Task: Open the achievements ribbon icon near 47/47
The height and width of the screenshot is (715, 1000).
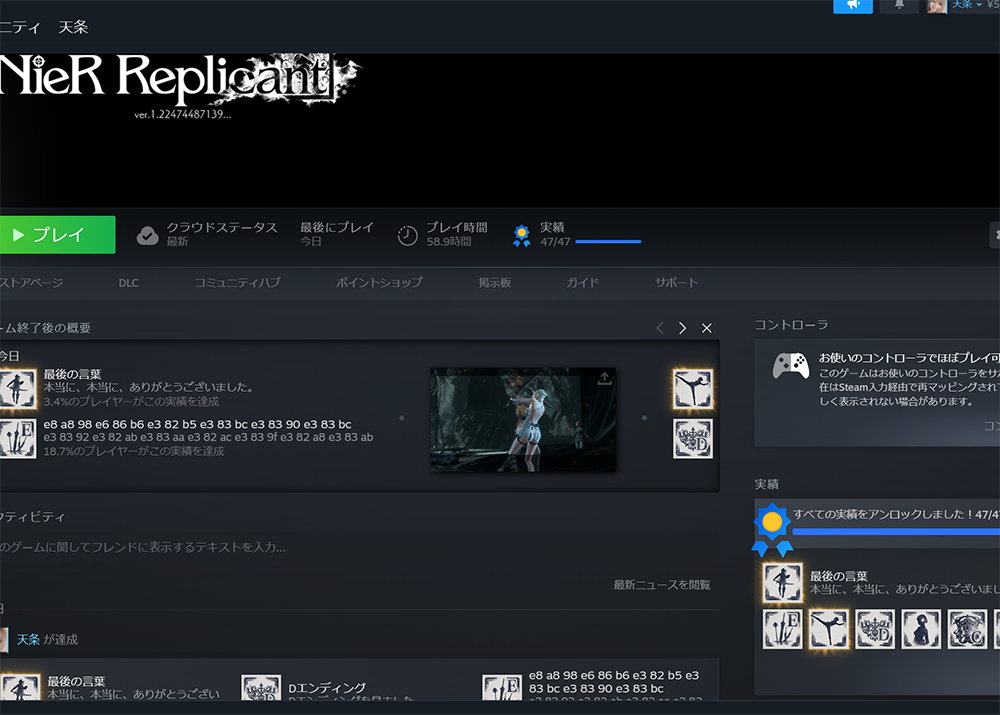Action: 522,235
